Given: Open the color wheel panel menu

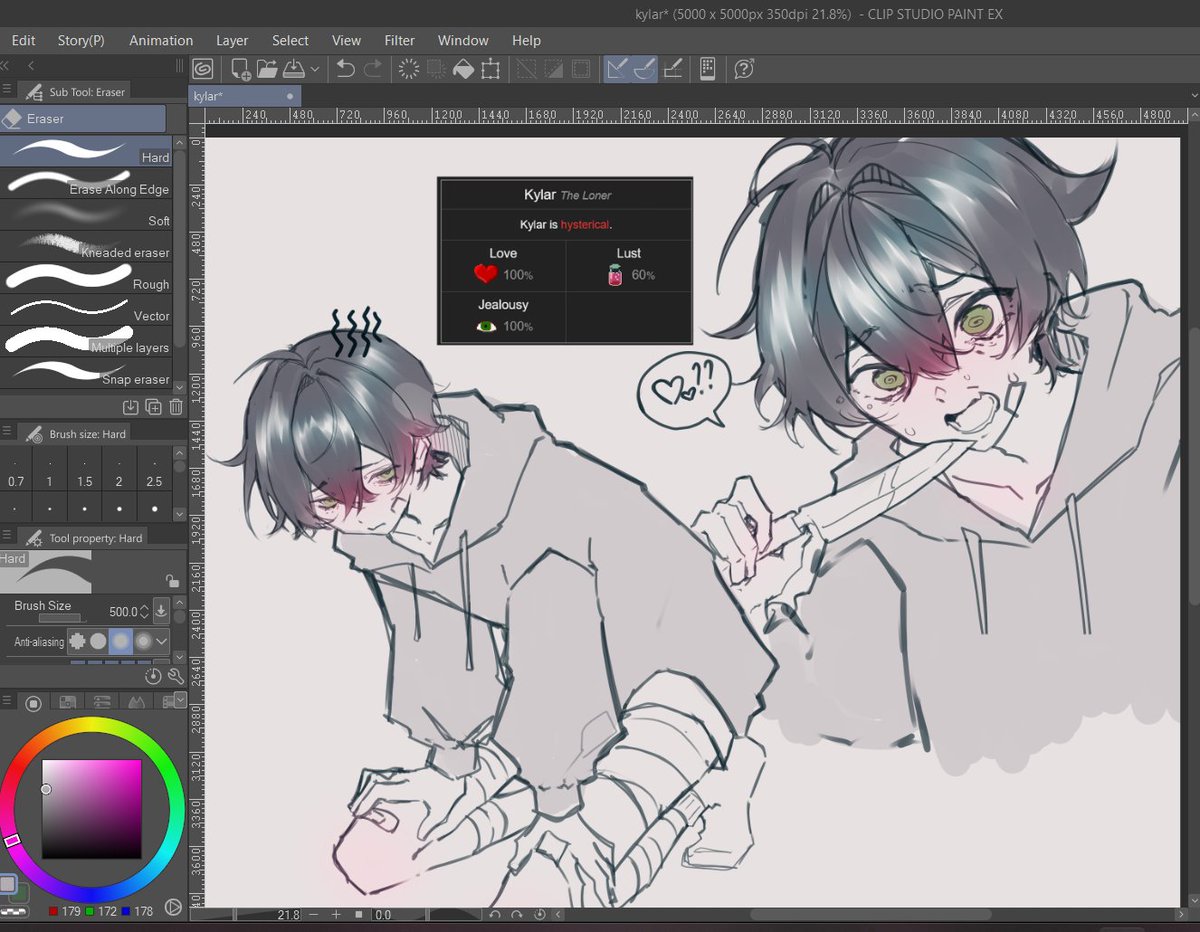Looking at the screenshot, I should (7, 702).
